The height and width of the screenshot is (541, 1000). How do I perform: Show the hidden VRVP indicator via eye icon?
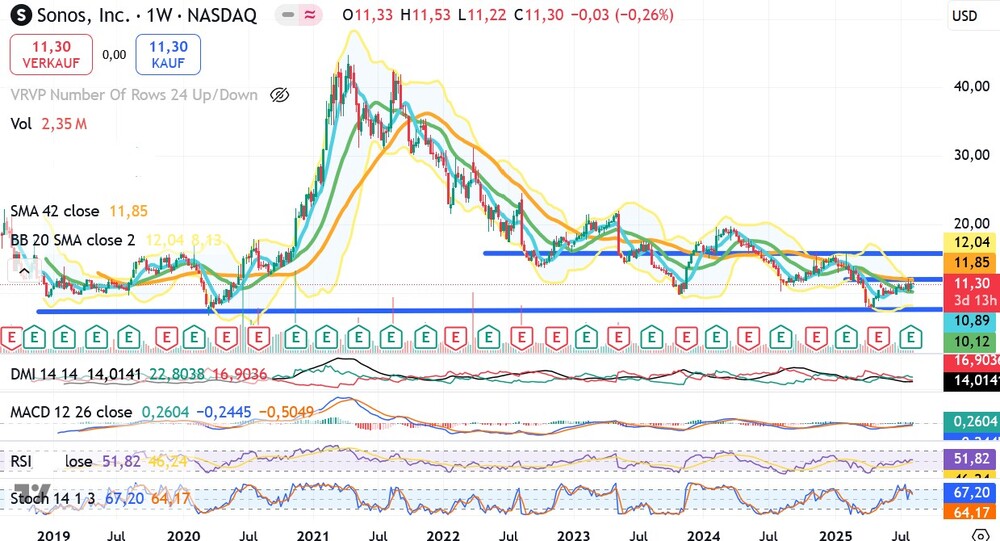click(279, 95)
